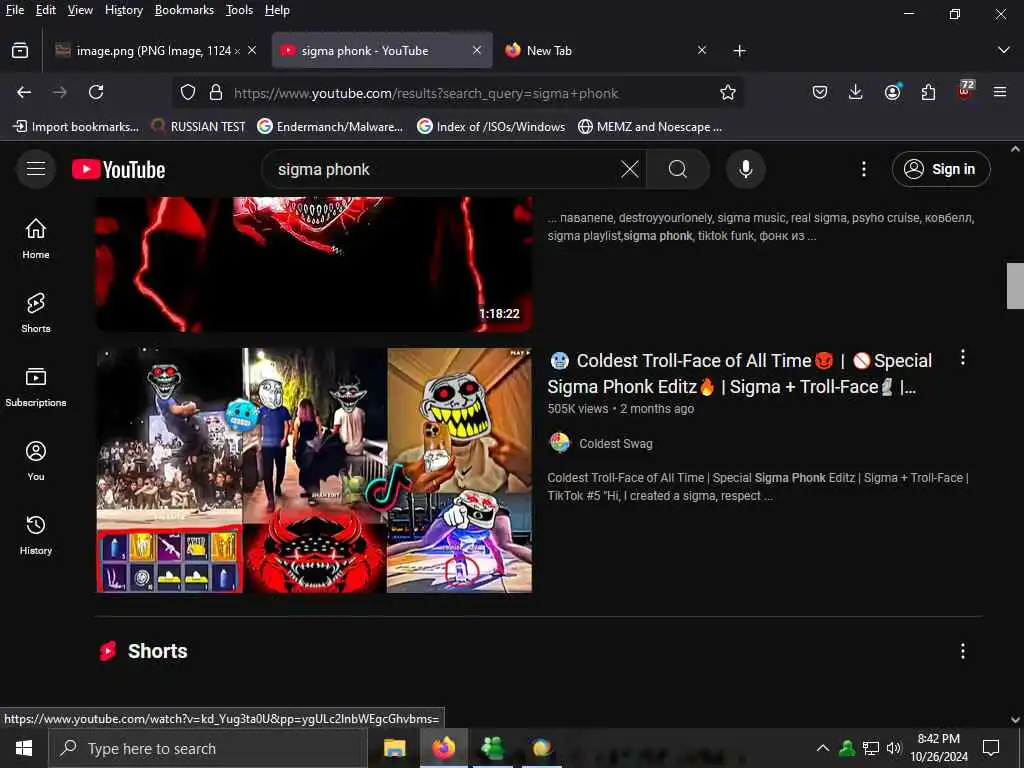
Task: Open the Windows Start menu
Action: [x=24, y=748]
